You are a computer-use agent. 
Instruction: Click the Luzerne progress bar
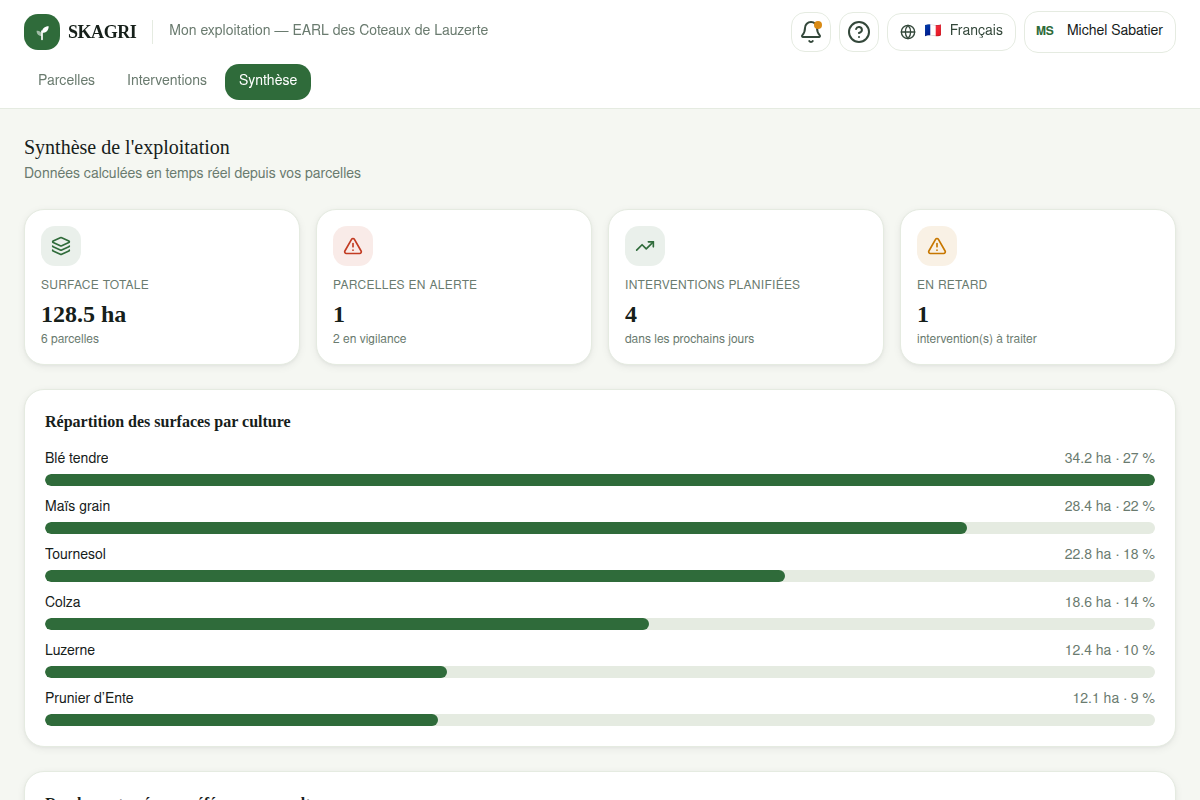(600, 672)
